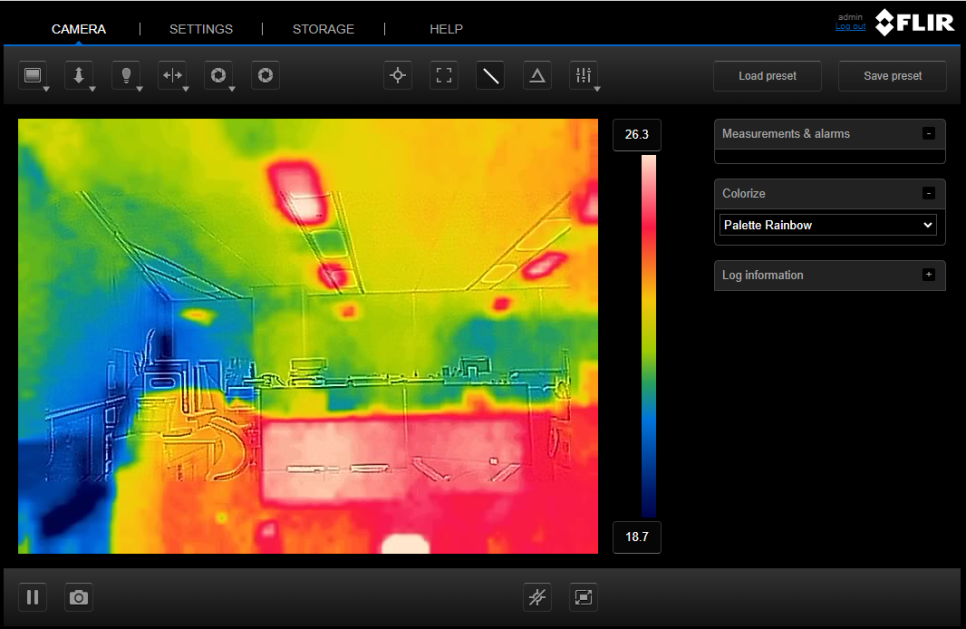Add a spot measurement tool
The image size is (966, 629).
click(x=398, y=76)
